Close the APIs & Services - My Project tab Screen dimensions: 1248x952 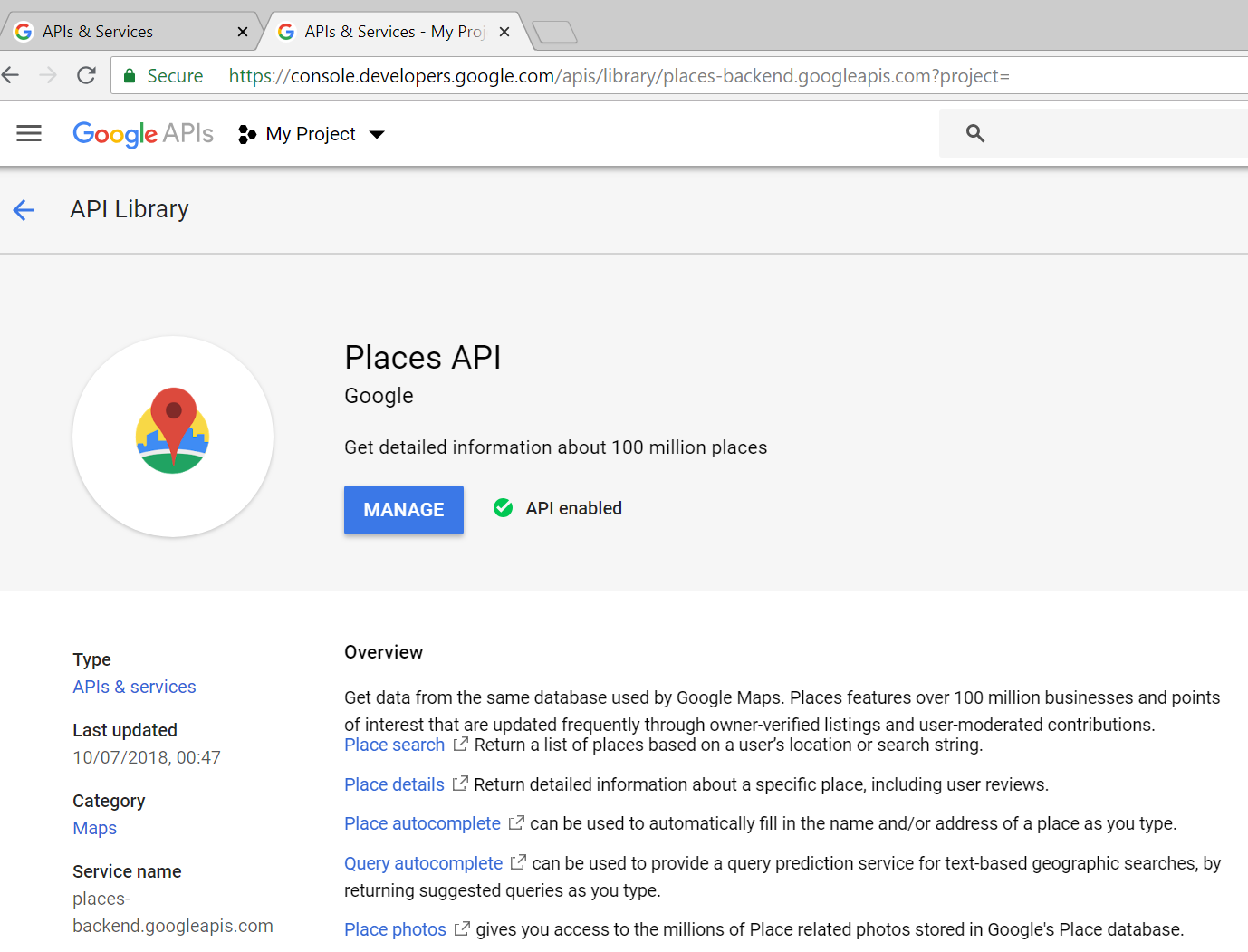pyautogui.click(x=504, y=32)
